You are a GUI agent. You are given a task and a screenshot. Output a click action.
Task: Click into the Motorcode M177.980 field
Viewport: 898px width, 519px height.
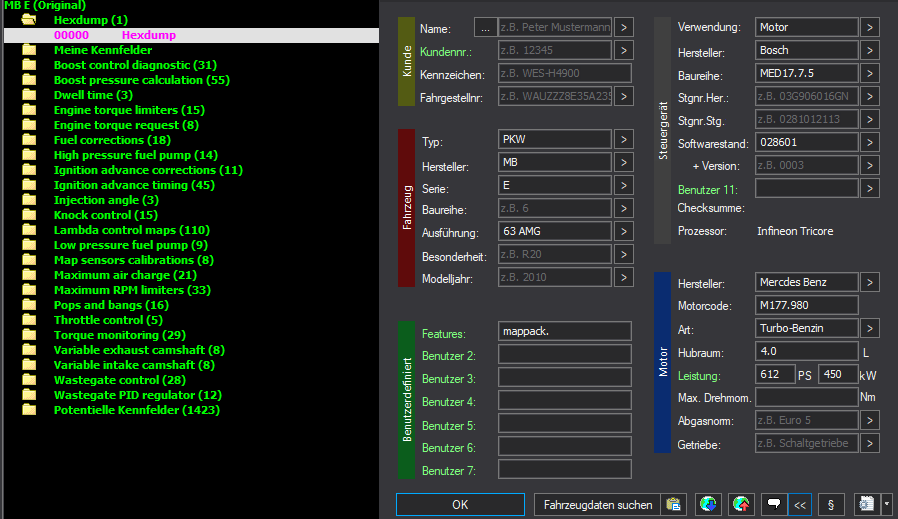[x=806, y=305]
